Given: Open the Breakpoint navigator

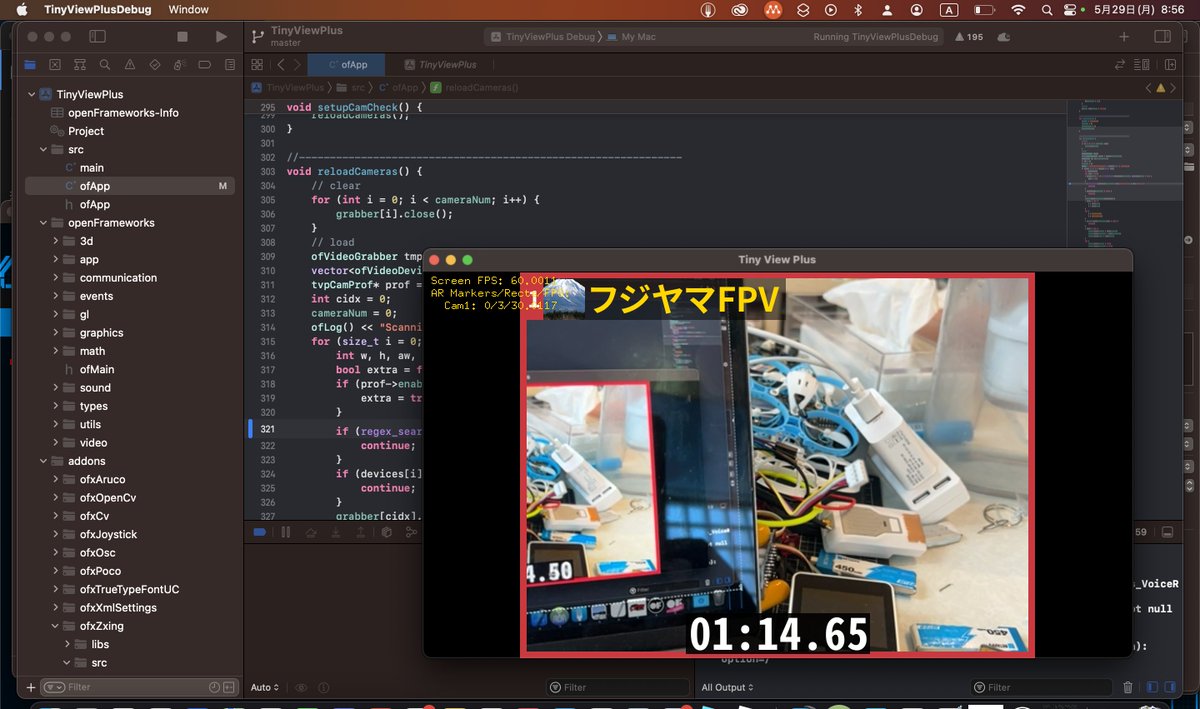Looking at the screenshot, I should coord(205,64).
